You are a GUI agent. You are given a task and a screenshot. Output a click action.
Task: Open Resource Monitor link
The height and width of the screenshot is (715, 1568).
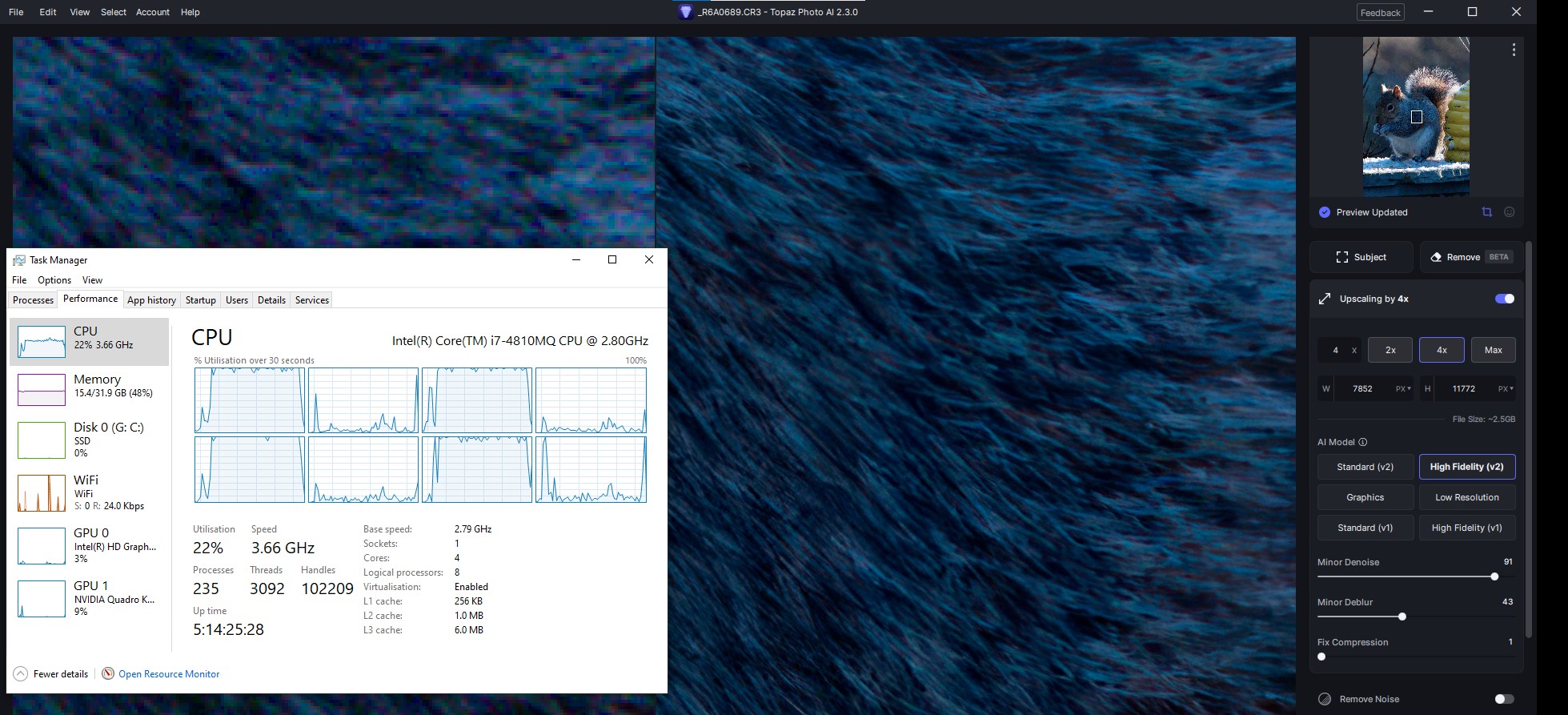pos(169,674)
